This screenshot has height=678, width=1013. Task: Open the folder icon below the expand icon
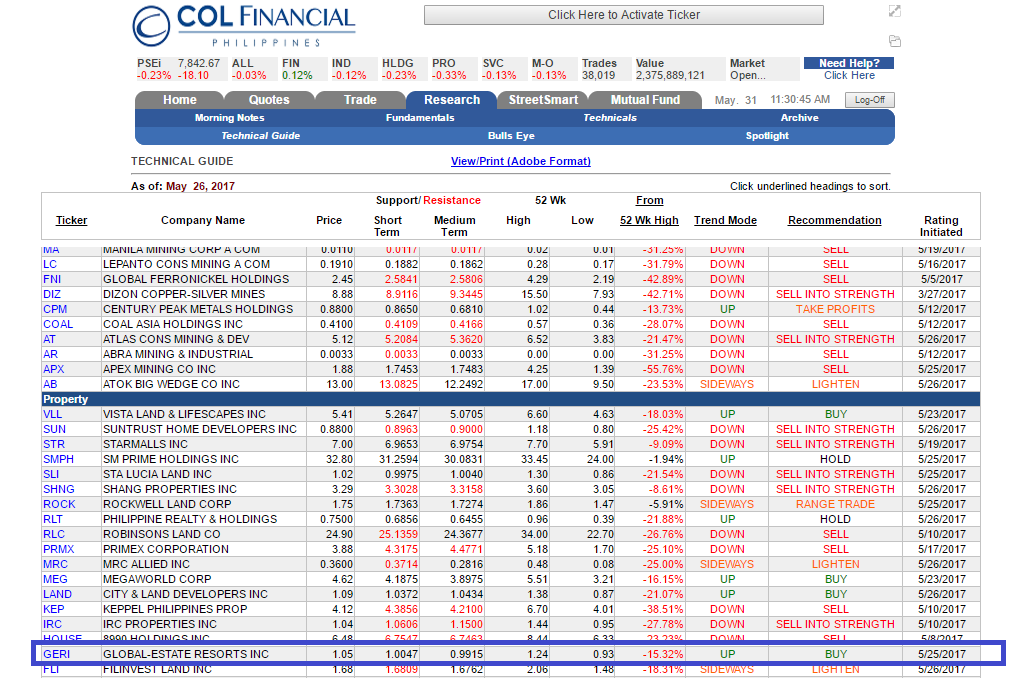(894, 41)
